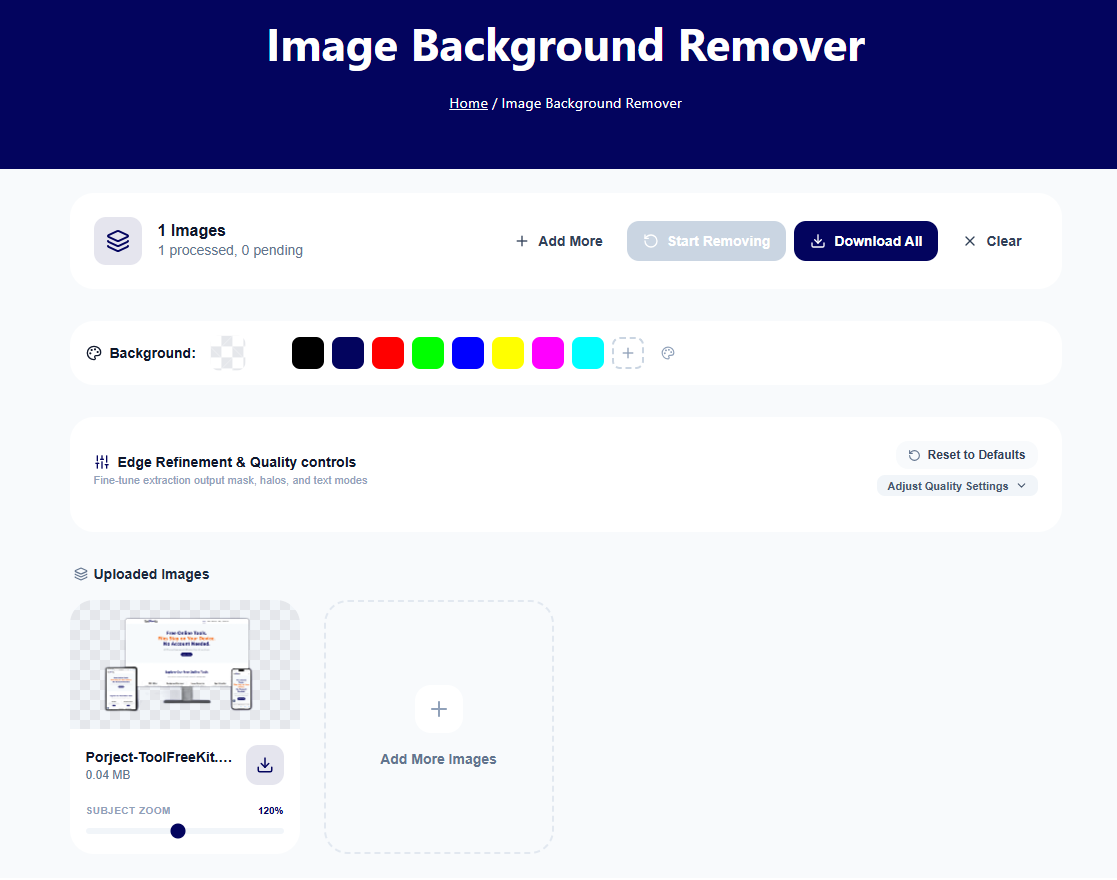Set background to bright blue swatch

467,353
